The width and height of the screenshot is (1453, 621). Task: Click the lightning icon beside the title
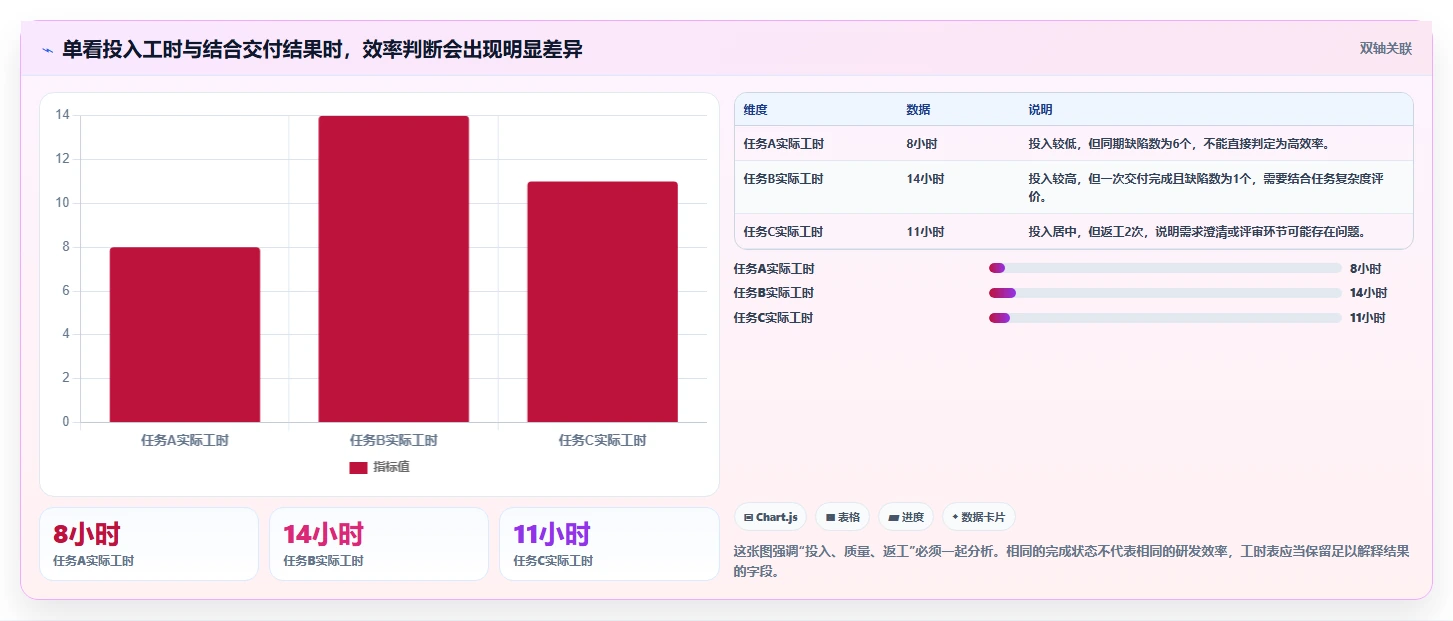[47, 50]
